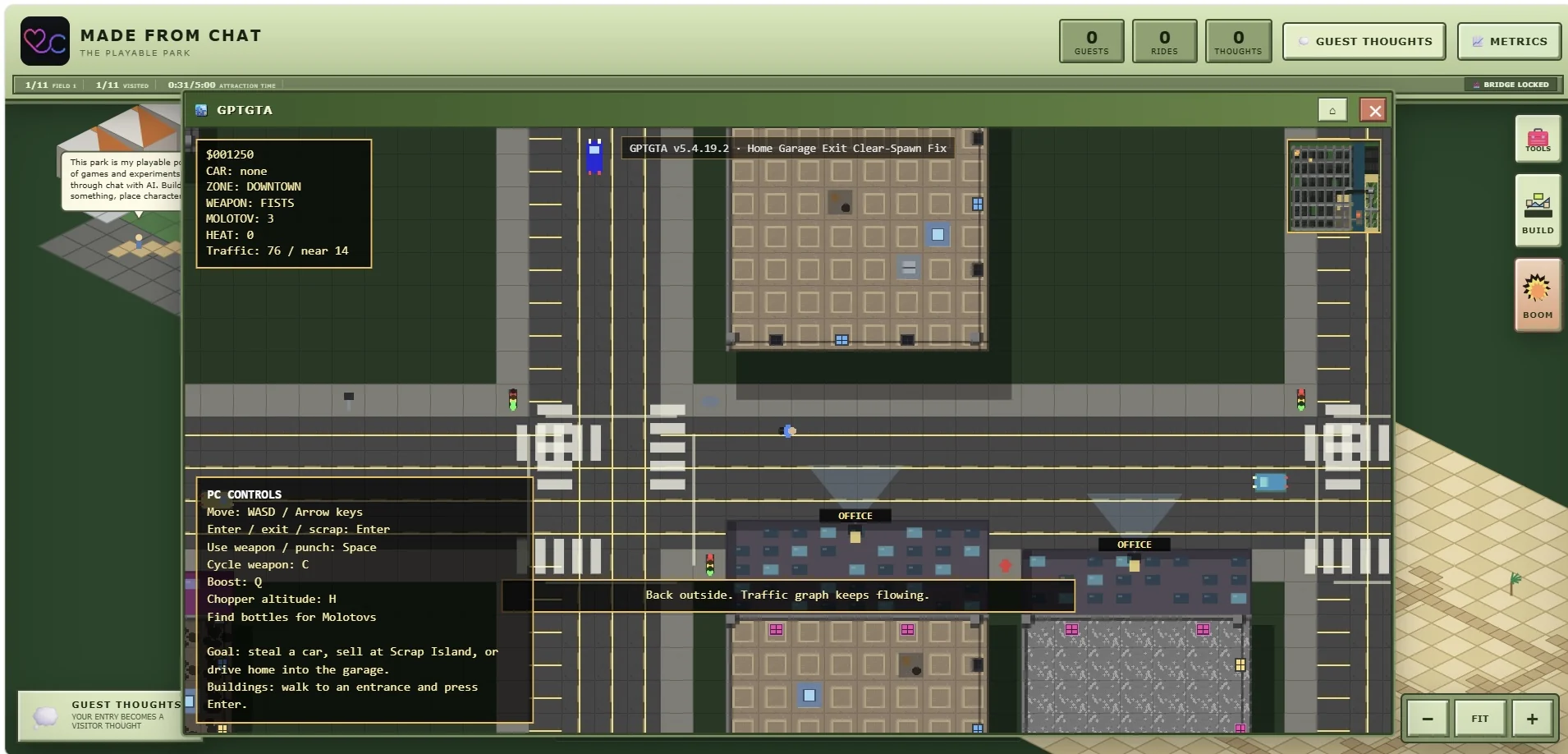Image resolution: width=1568 pixels, height=754 pixels.
Task: Click the Bridge Locked status badge
Action: 1510,85
